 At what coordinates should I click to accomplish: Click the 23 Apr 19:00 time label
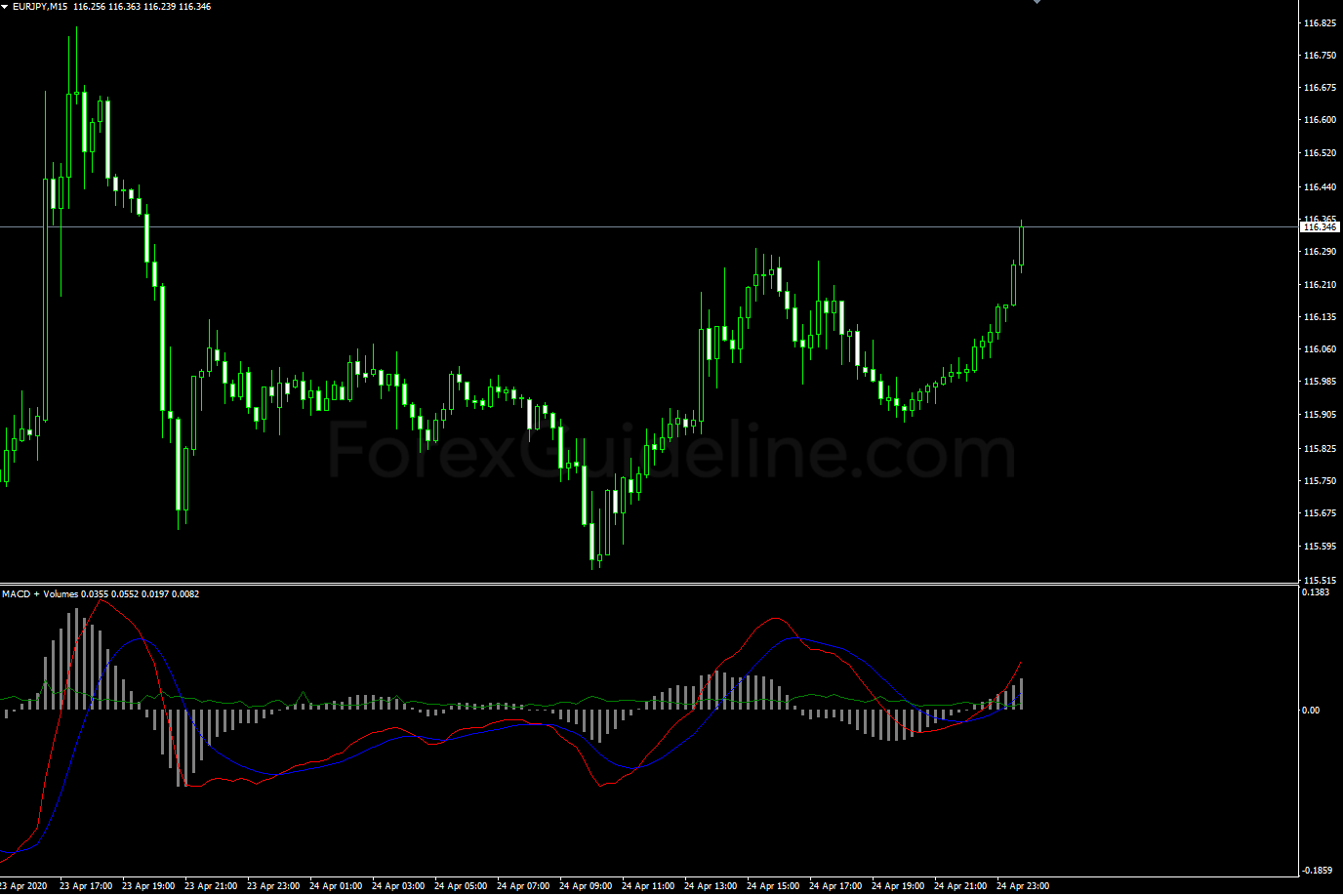tap(148, 886)
